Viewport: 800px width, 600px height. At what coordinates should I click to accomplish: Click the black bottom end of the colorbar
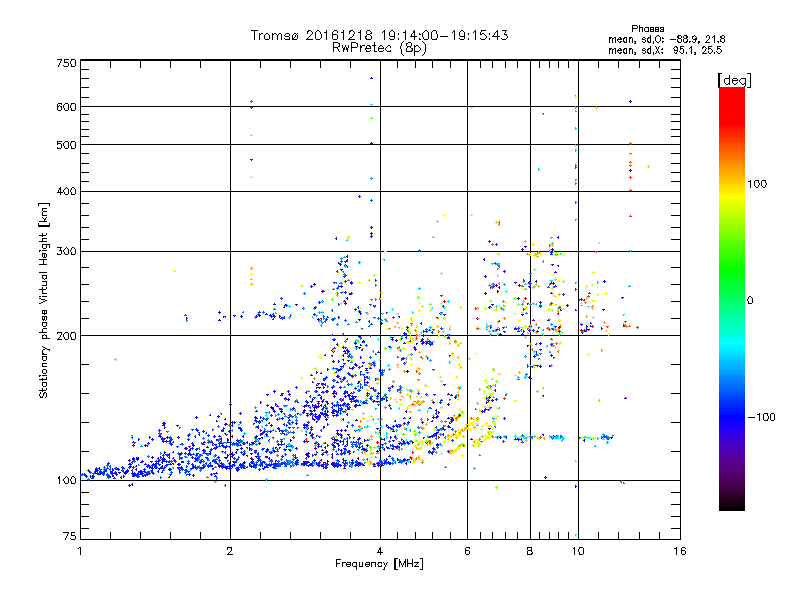[x=732, y=506]
